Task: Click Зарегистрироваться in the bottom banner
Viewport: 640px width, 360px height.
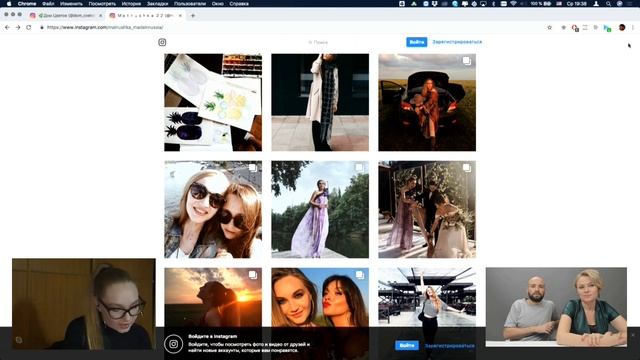Action: click(449, 346)
